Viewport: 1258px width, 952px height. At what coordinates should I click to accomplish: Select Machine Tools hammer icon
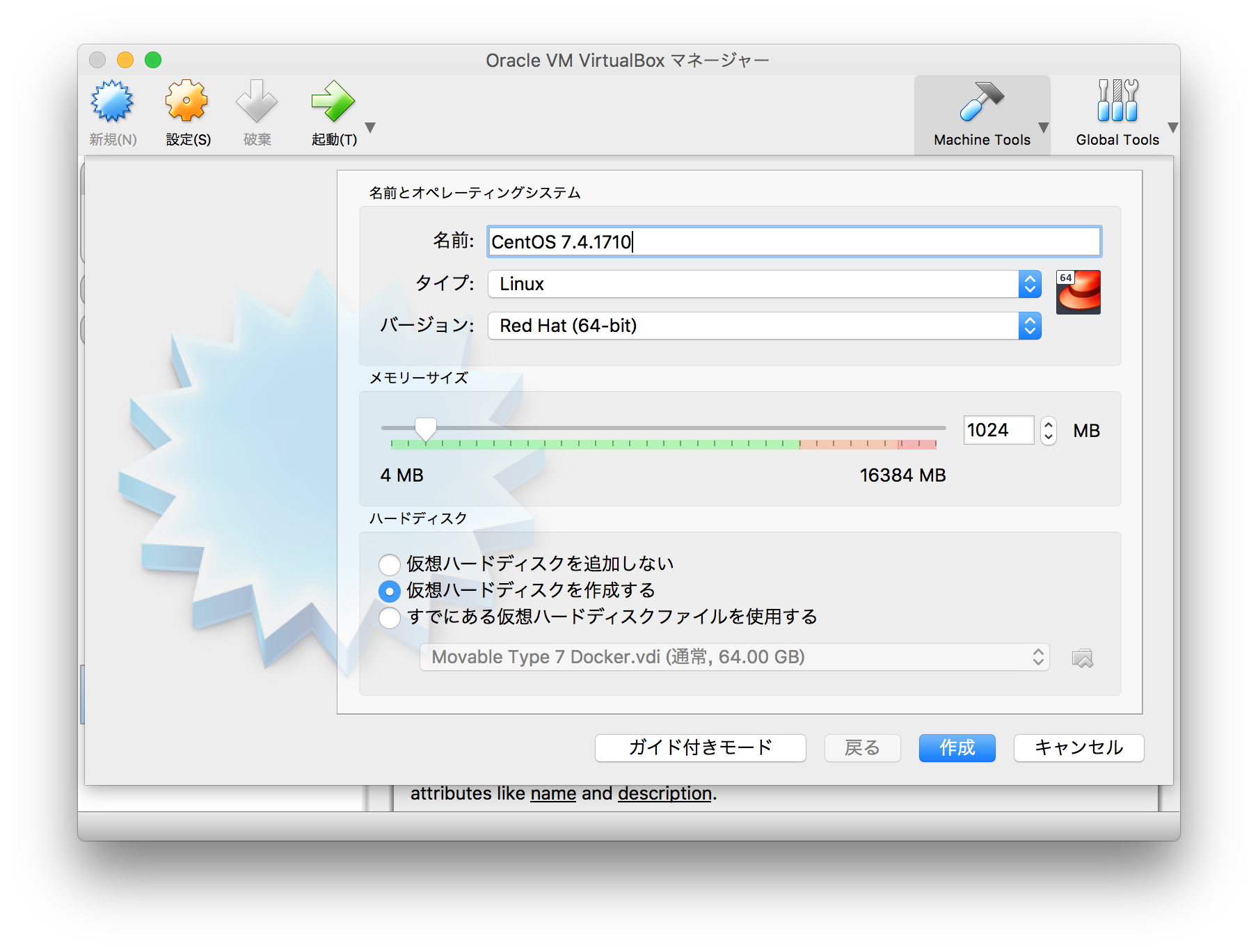click(981, 102)
